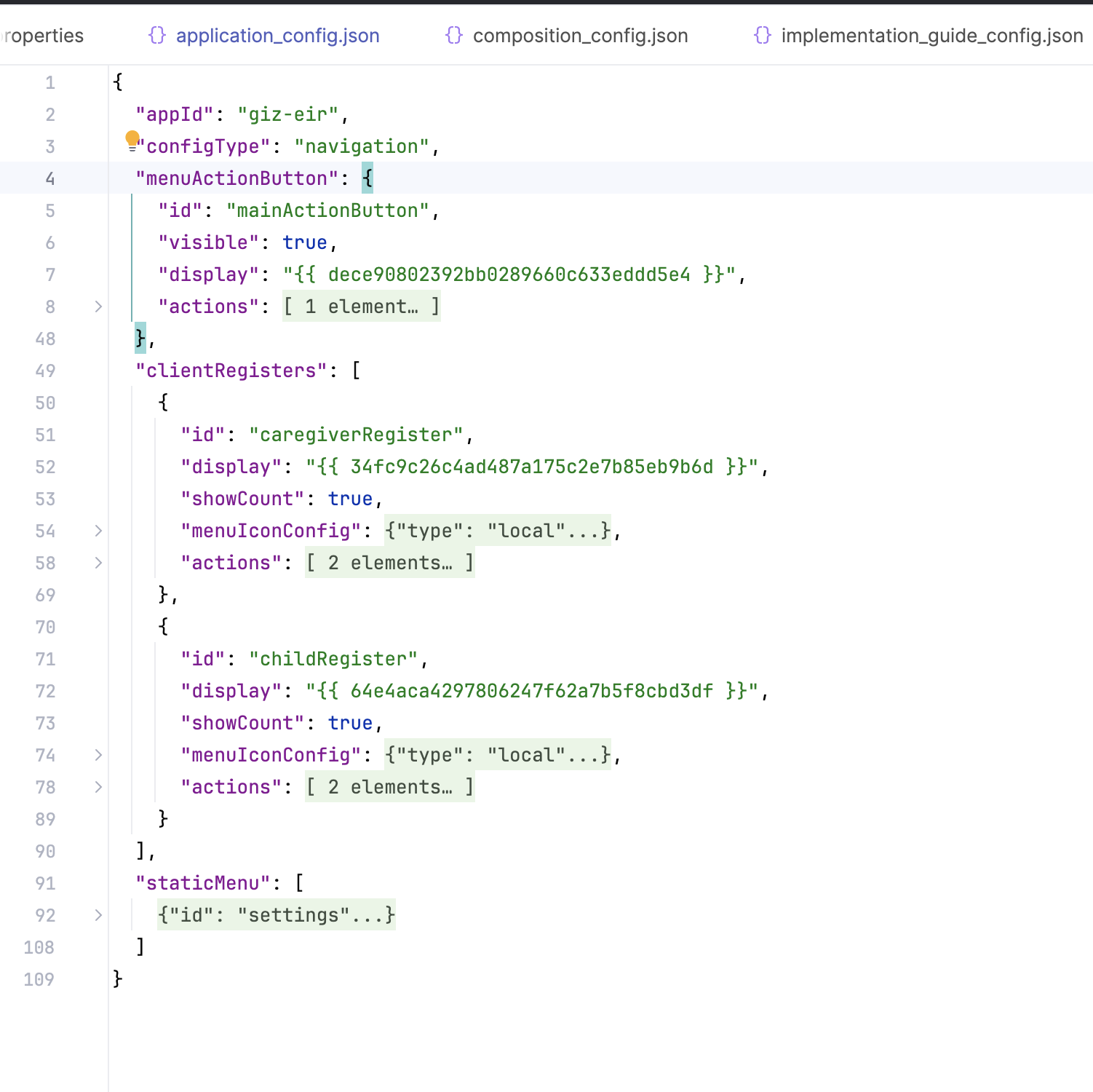
Task: Click line number 4 in the gutter
Action: (x=50, y=178)
